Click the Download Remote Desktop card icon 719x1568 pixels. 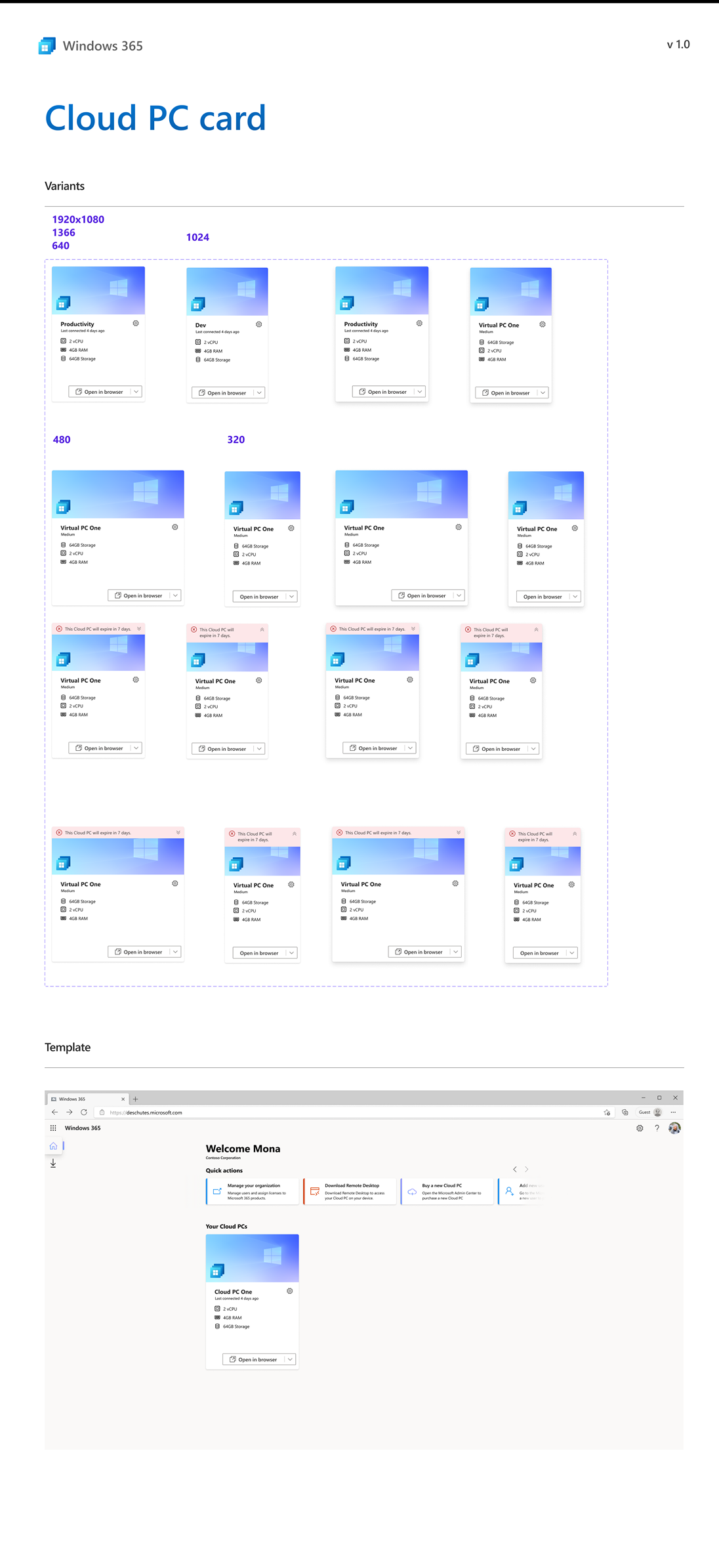click(x=315, y=1191)
